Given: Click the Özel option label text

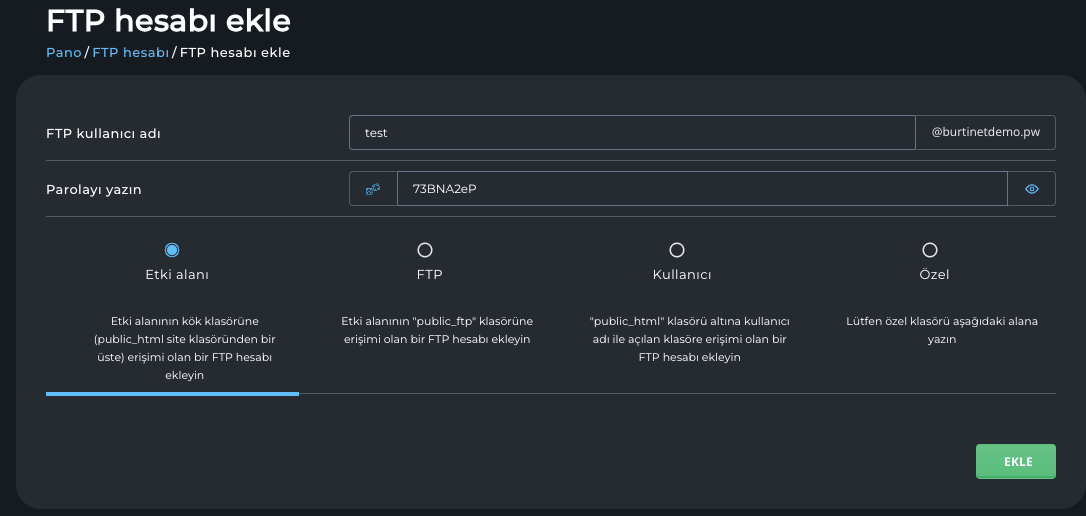Looking at the screenshot, I should click(x=934, y=274).
